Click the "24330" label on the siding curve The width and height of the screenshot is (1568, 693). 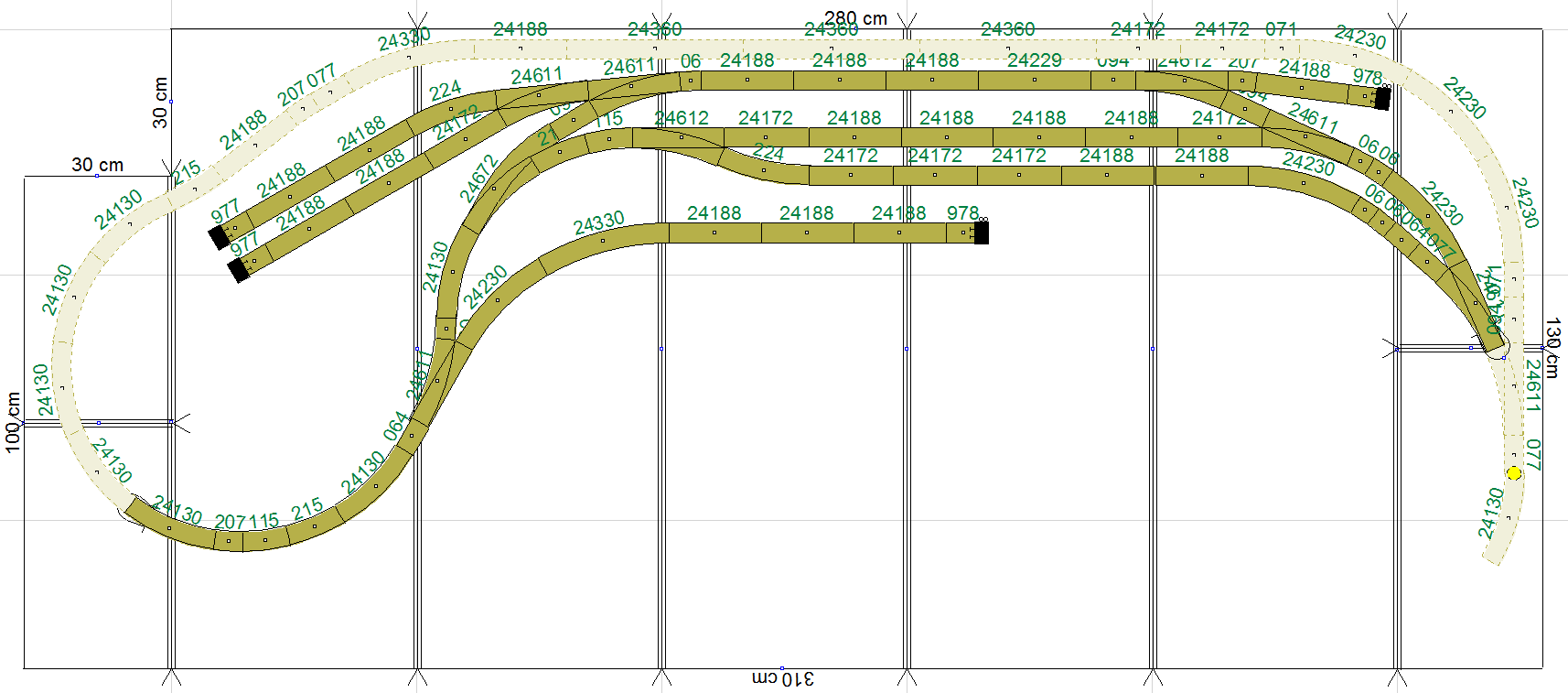tap(599, 223)
